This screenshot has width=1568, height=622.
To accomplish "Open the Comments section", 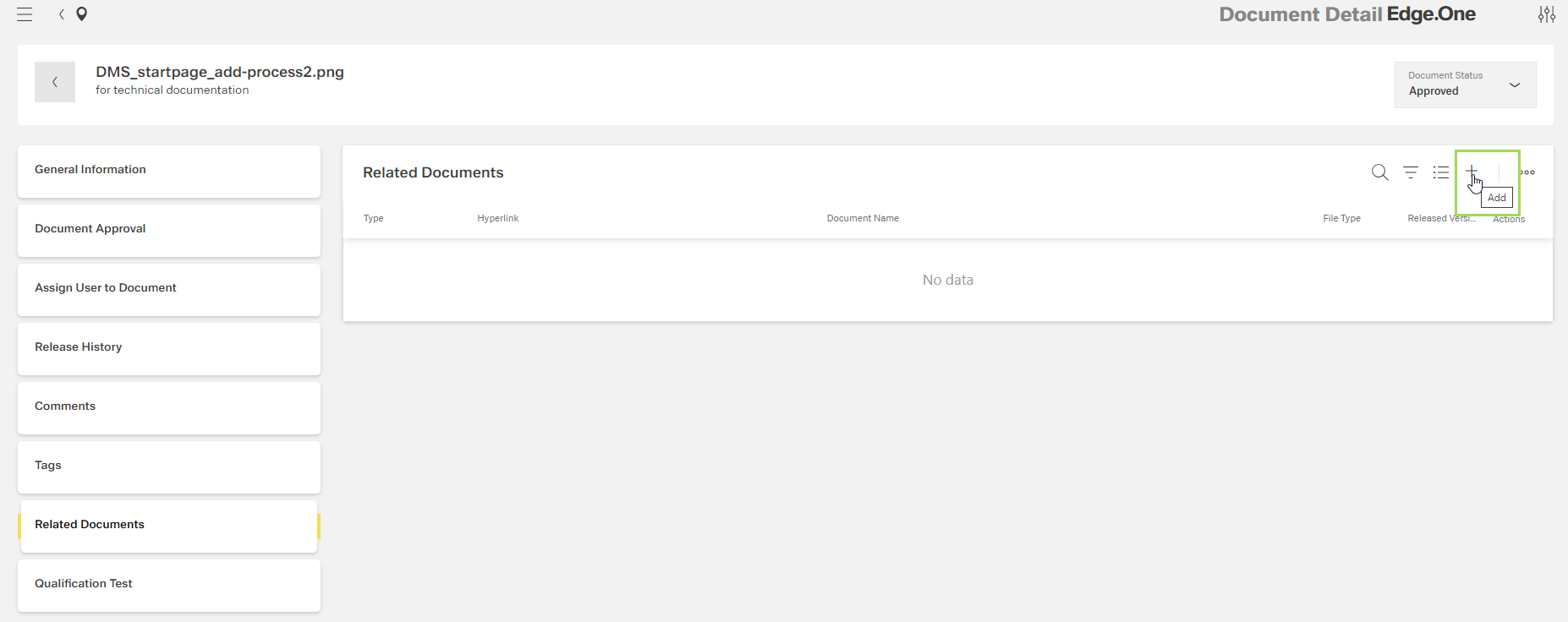I will coord(169,407).
